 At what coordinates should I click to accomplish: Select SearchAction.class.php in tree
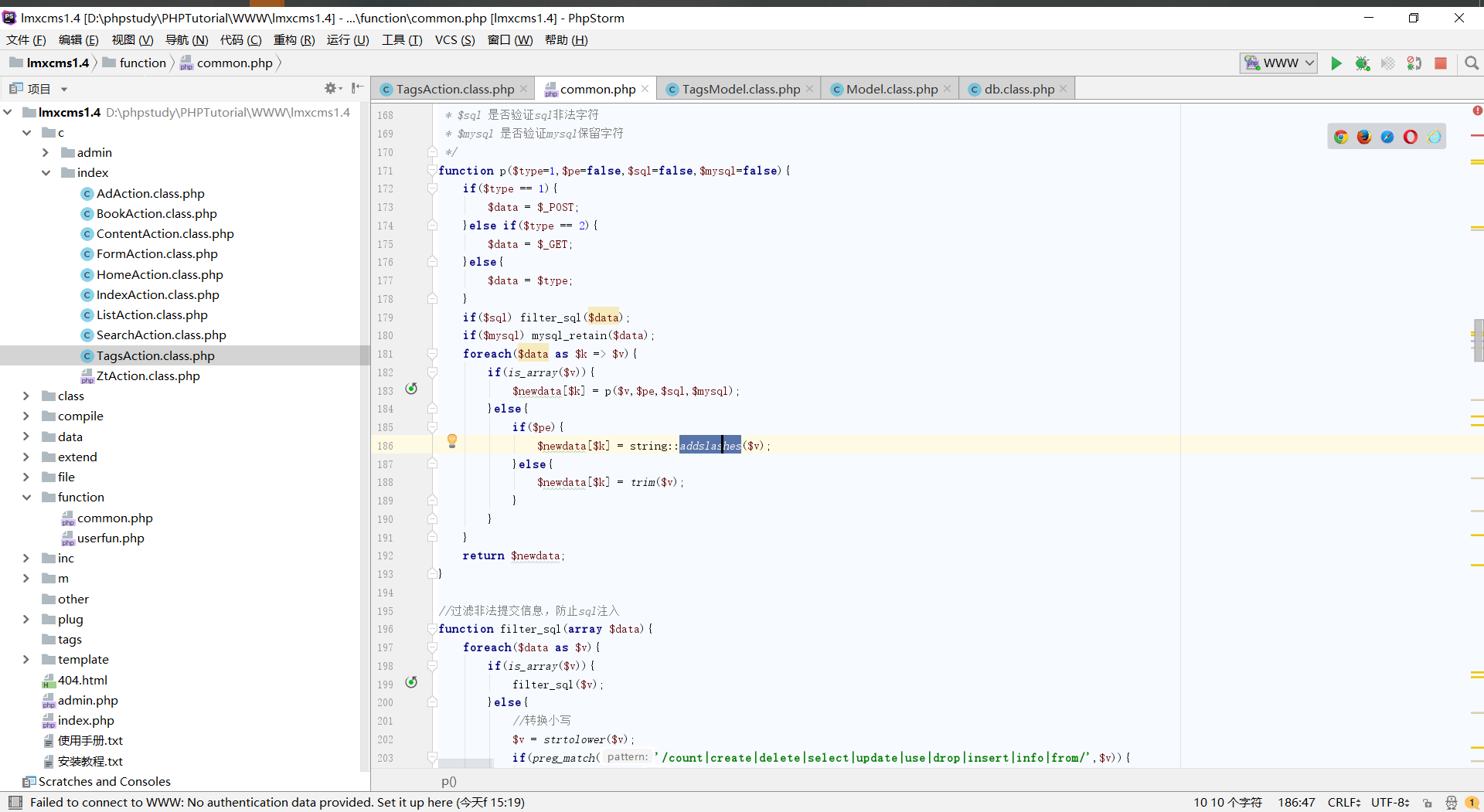[161, 335]
